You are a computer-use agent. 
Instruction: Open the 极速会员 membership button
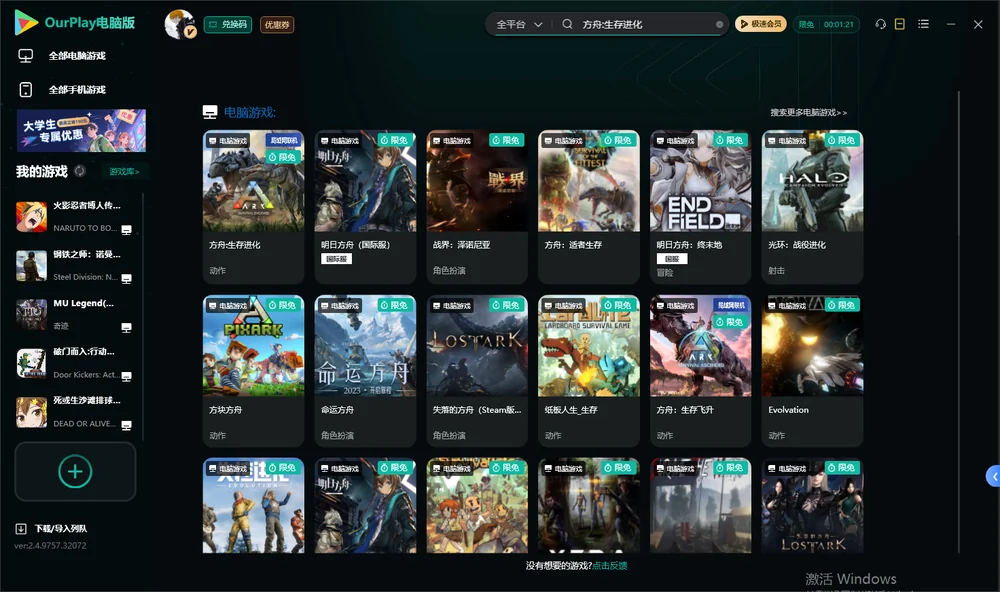(x=761, y=24)
